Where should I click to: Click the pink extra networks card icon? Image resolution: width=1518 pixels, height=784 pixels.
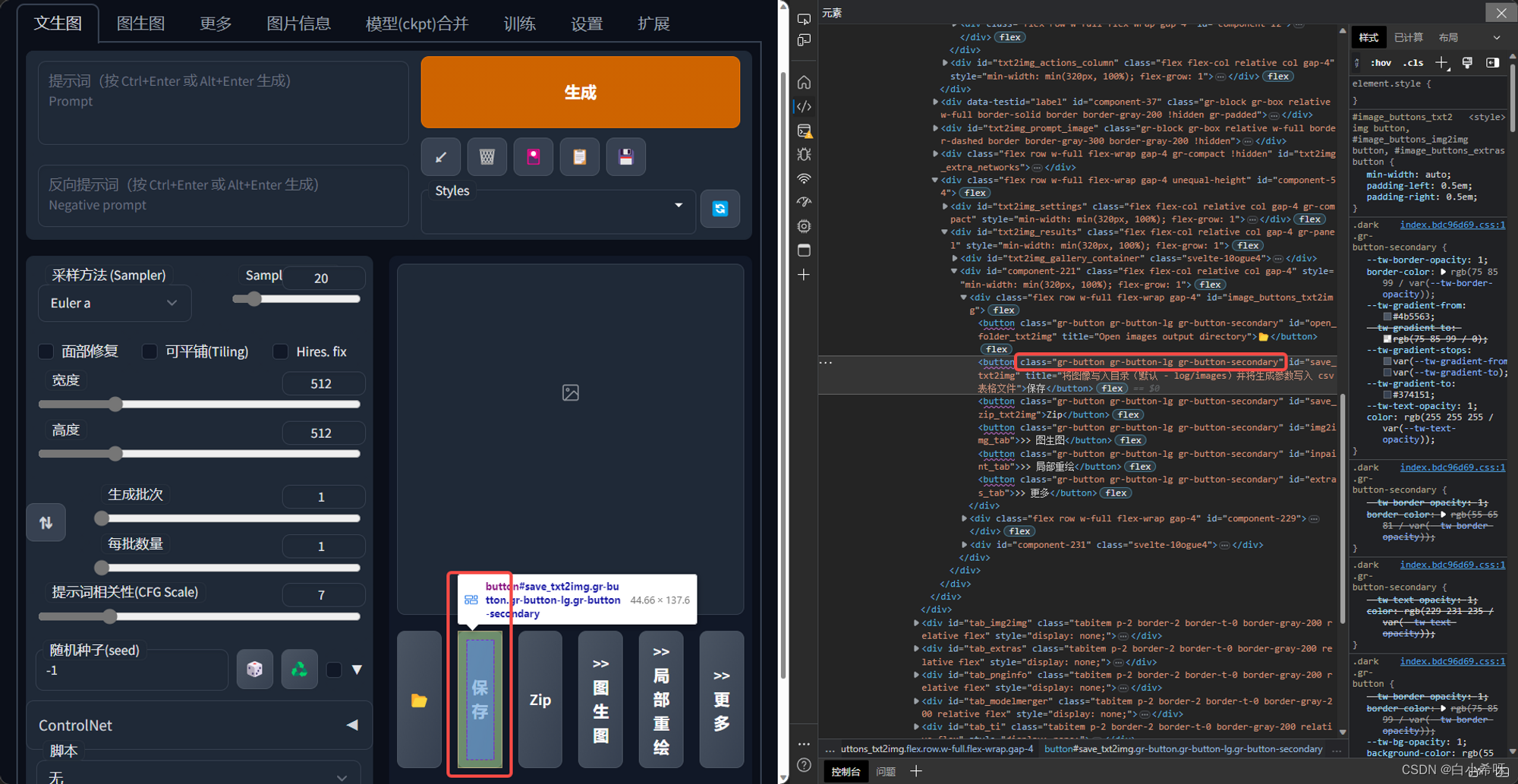pos(534,157)
